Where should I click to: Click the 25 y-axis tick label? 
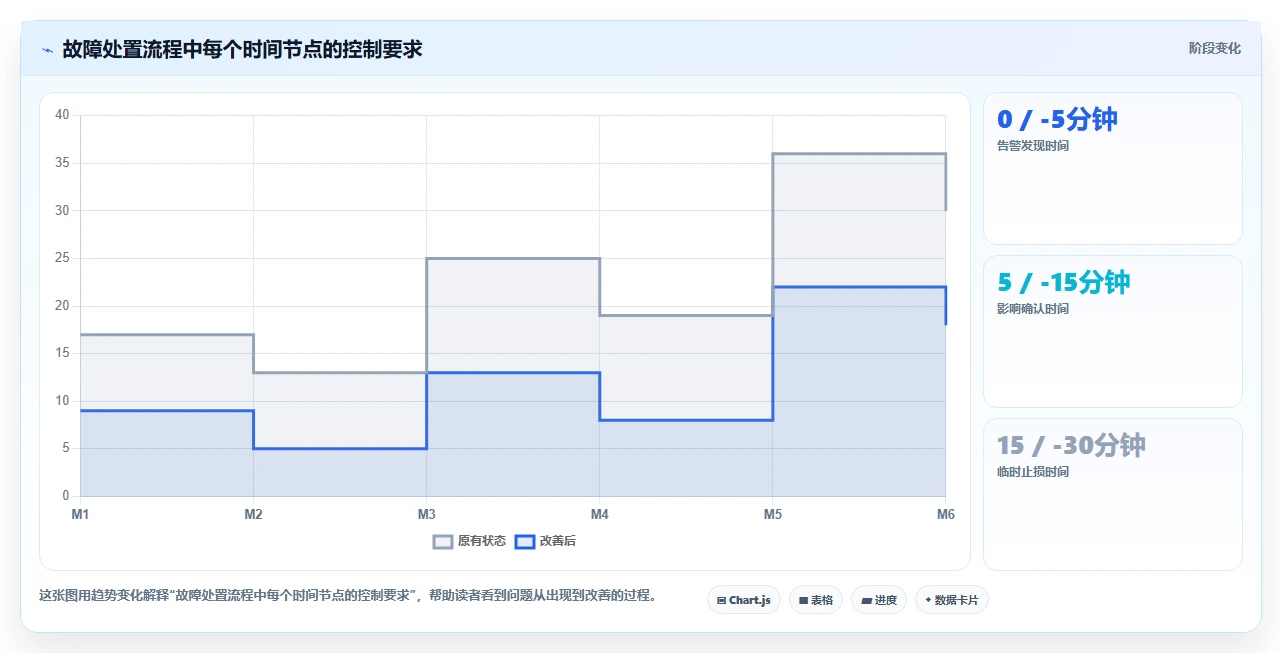(62, 258)
